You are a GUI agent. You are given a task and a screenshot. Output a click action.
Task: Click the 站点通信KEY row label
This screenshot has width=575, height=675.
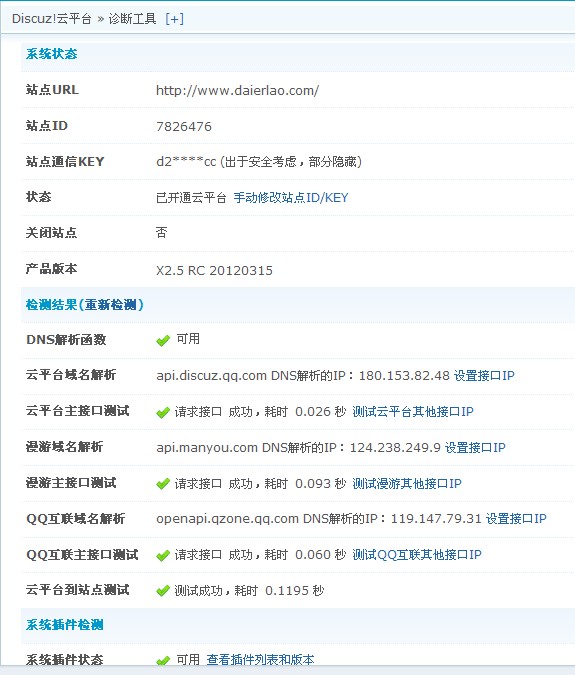[65, 162]
